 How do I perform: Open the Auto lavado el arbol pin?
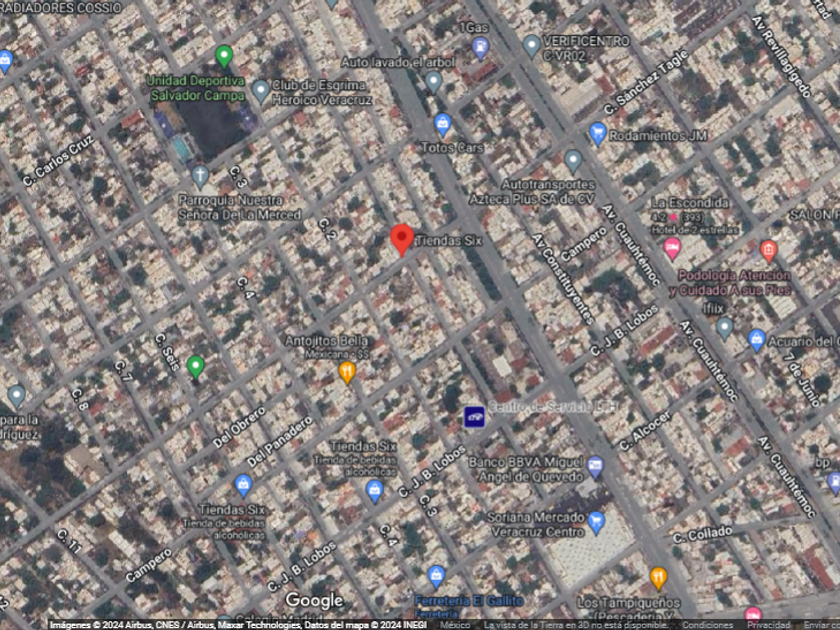tap(433, 82)
